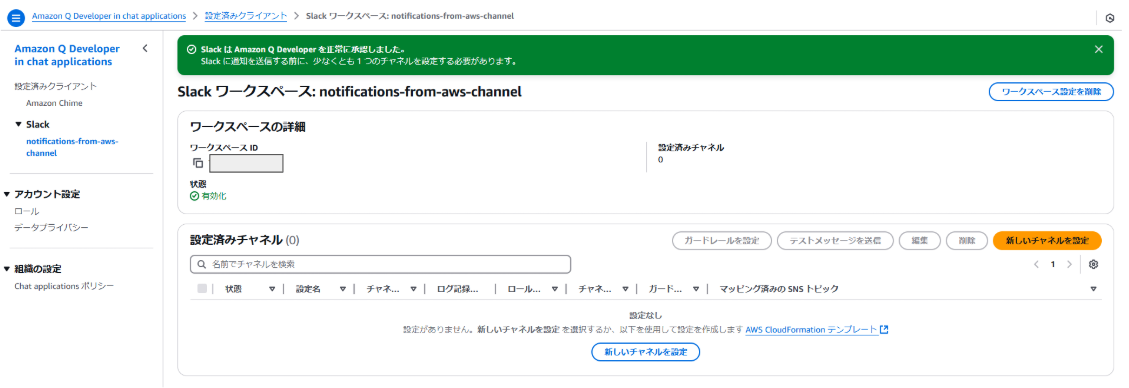Copy the workspace ID
The height and width of the screenshot is (388, 1129).
(198, 163)
